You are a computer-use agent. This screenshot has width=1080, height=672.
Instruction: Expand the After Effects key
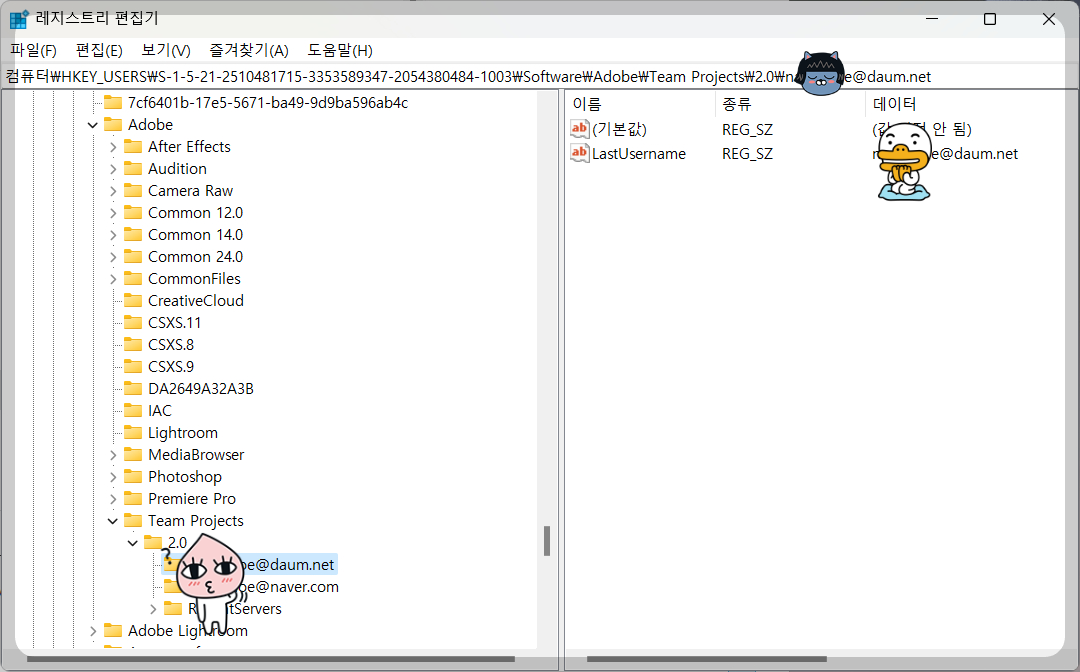coord(113,147)
